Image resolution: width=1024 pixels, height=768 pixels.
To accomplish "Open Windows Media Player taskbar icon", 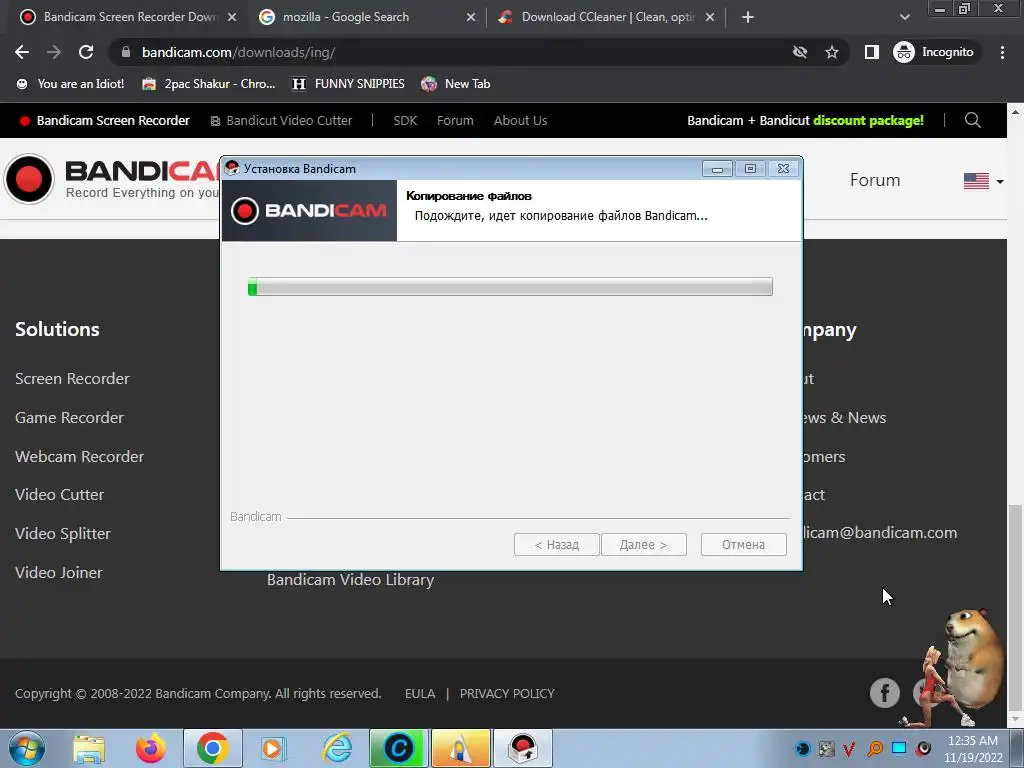I will [273, 748].
